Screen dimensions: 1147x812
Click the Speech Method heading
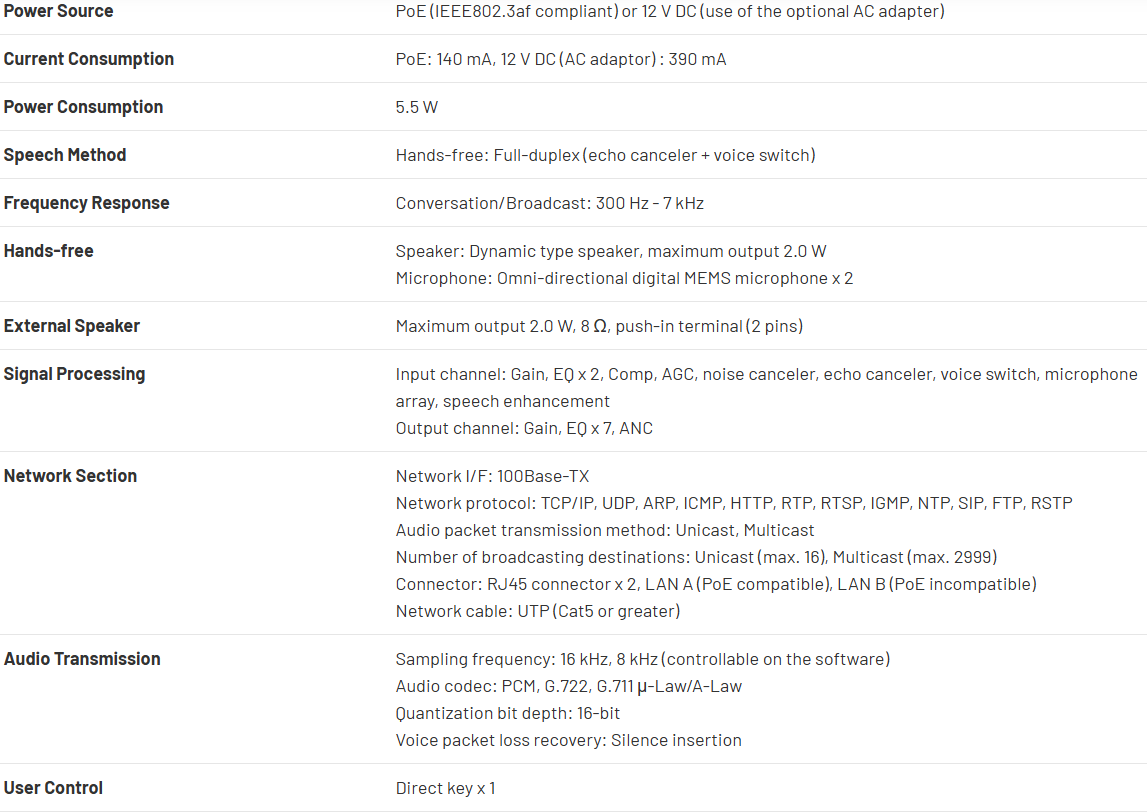coord(65,155)
